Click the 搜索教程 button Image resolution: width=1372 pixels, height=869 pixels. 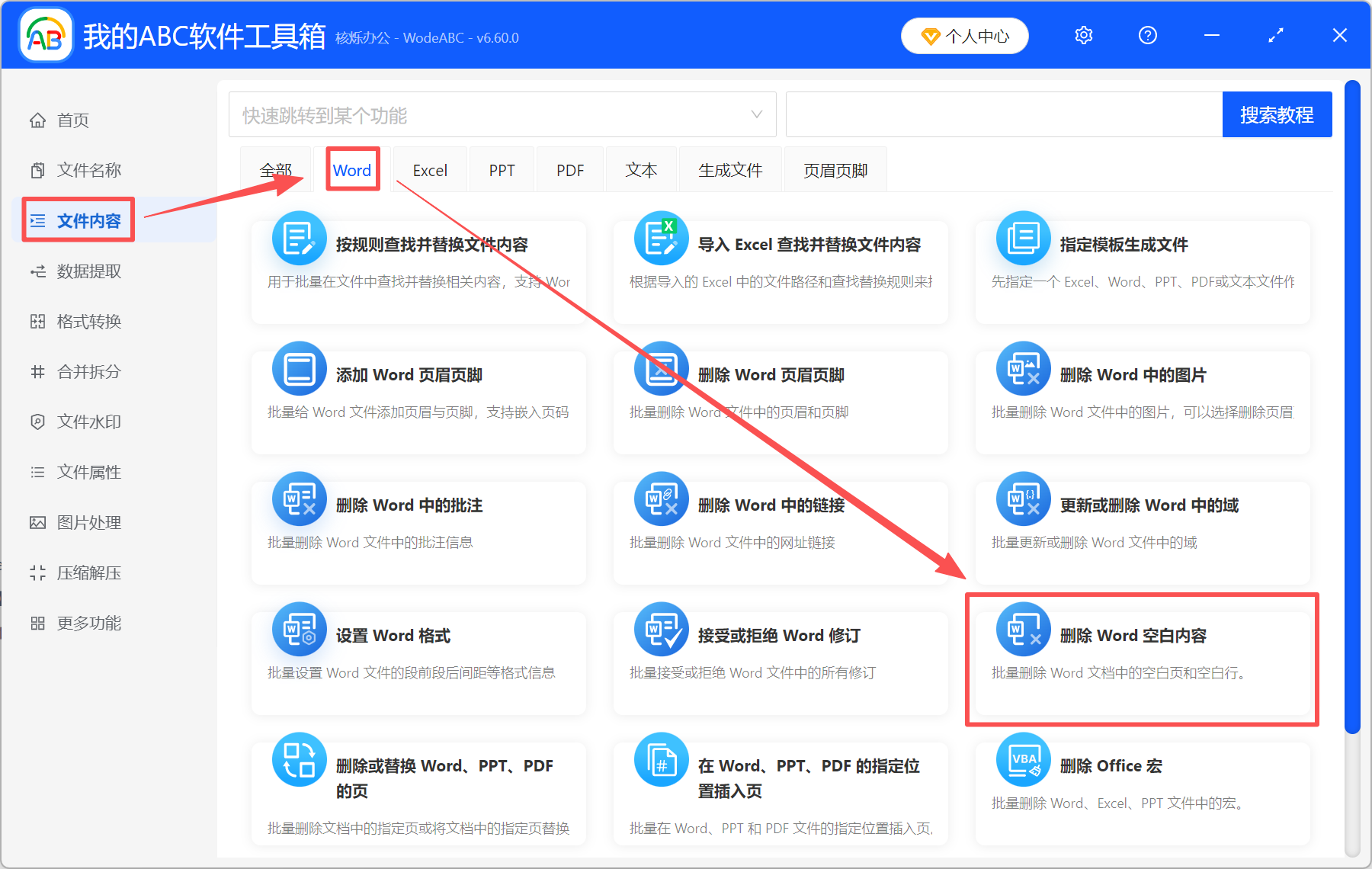click(x=1277, y=114)
